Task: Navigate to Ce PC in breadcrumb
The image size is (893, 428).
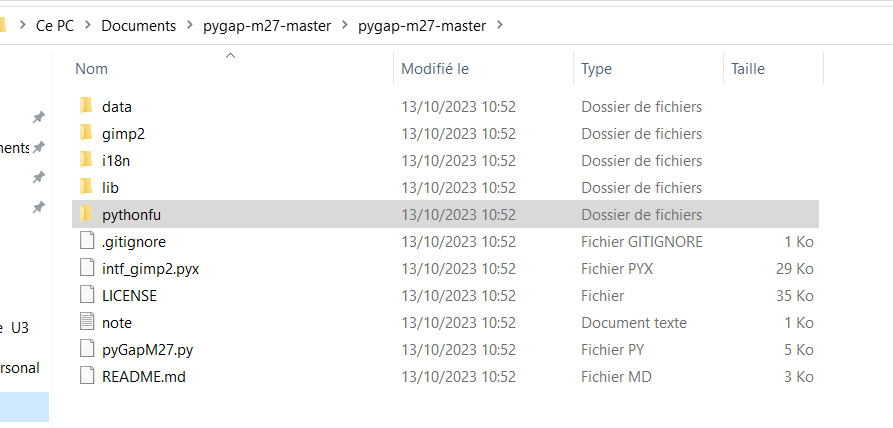Action: click(52, 26)
